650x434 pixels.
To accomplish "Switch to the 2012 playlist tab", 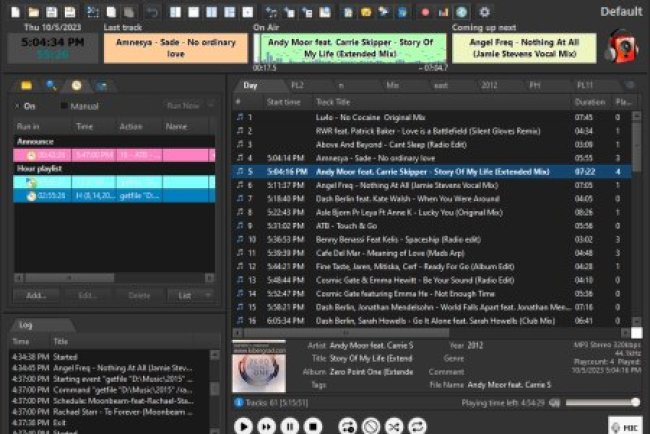I will (489, 85).
